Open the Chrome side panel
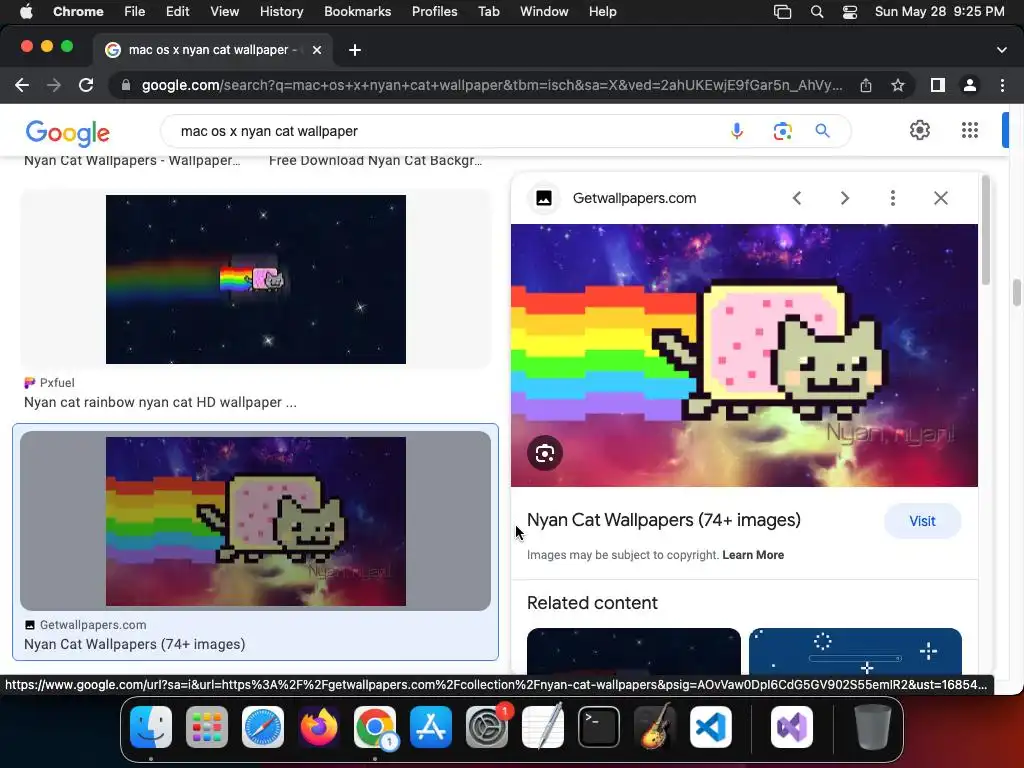The height and width of the screenshot is (768, 1024). (938, 86)
